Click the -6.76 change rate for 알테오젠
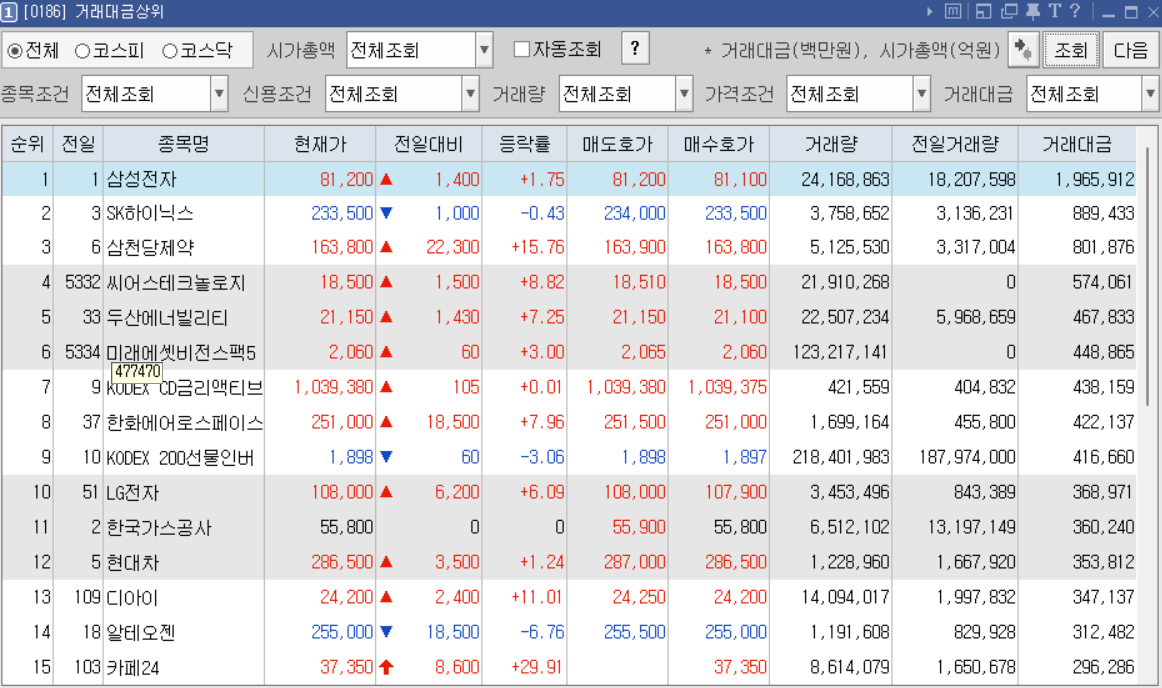1162x688 pixels. point(542,632)
